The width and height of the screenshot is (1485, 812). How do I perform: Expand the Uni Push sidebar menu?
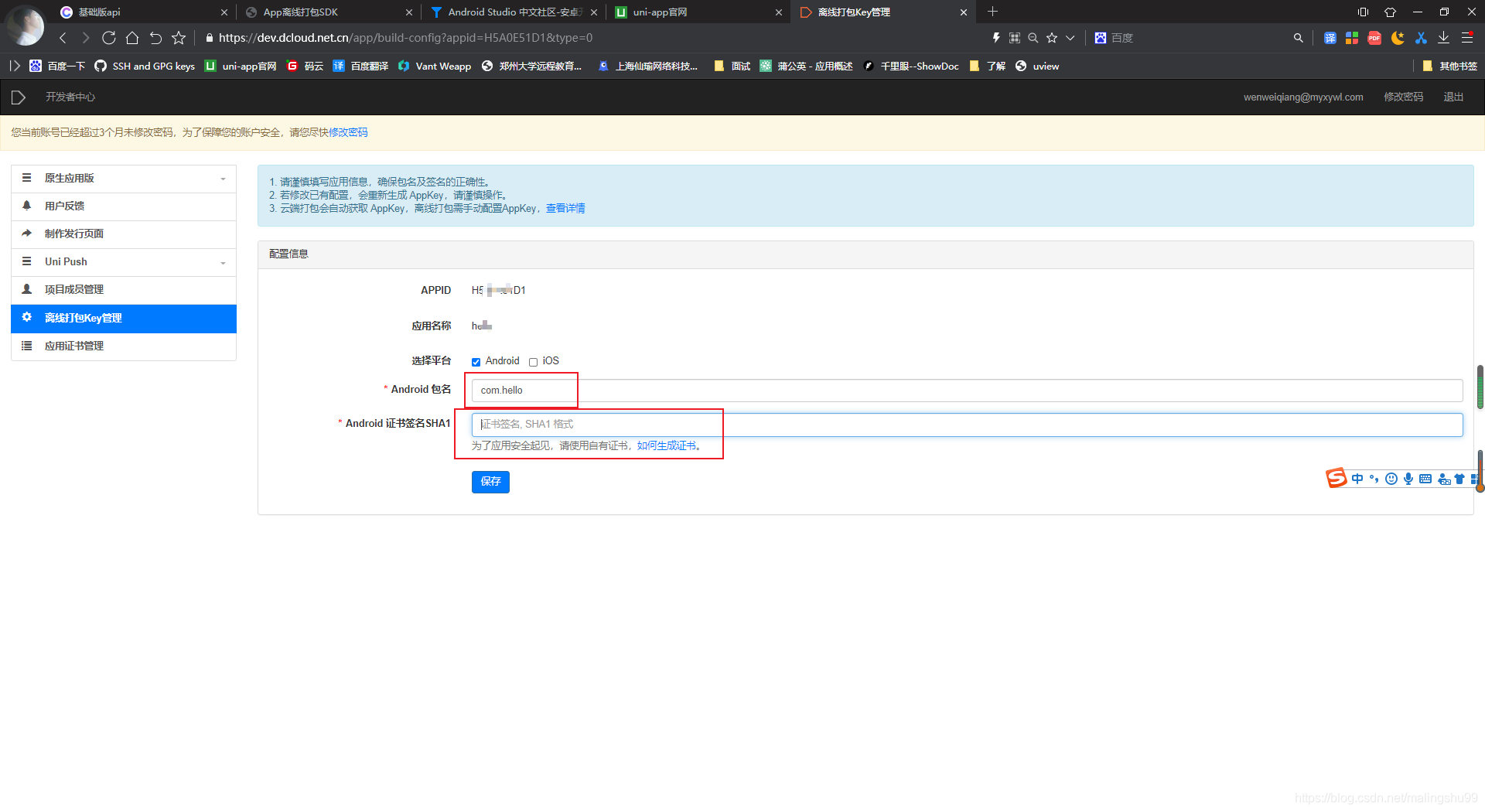pos(124,262)
